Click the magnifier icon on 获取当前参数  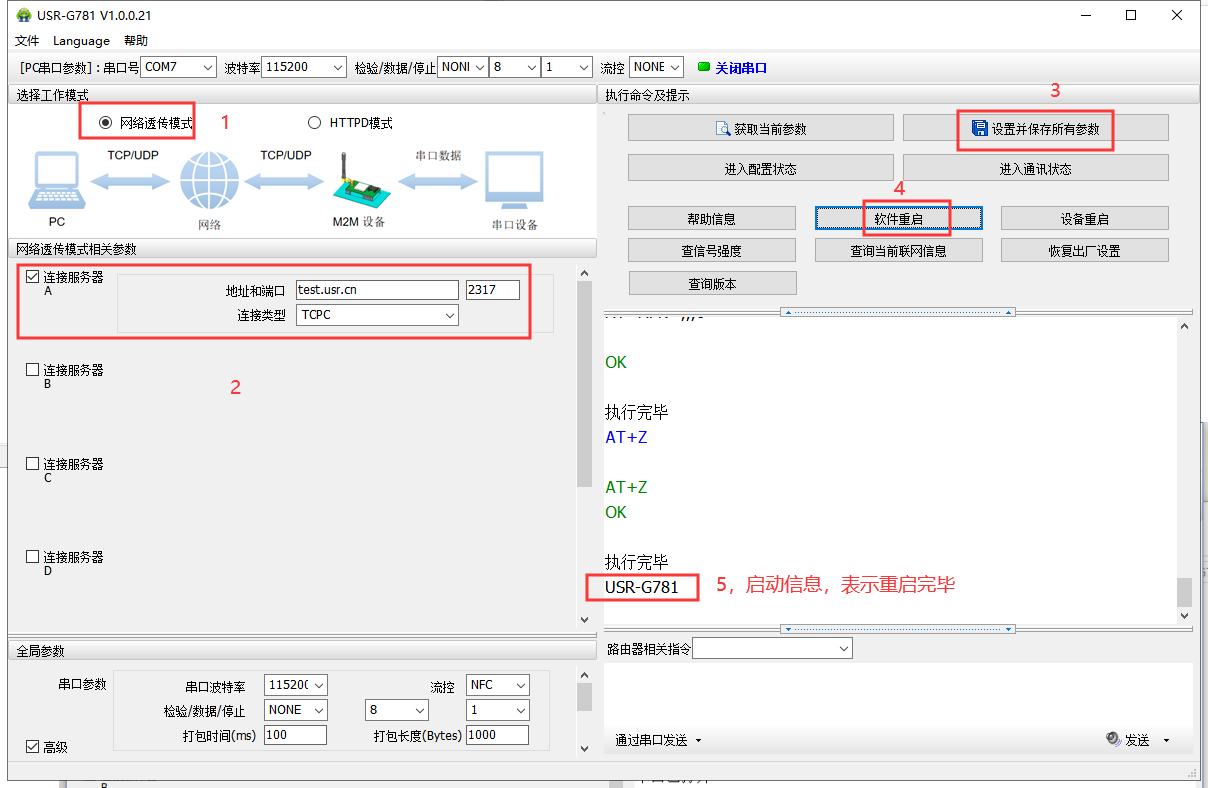(x=723, y=128)
